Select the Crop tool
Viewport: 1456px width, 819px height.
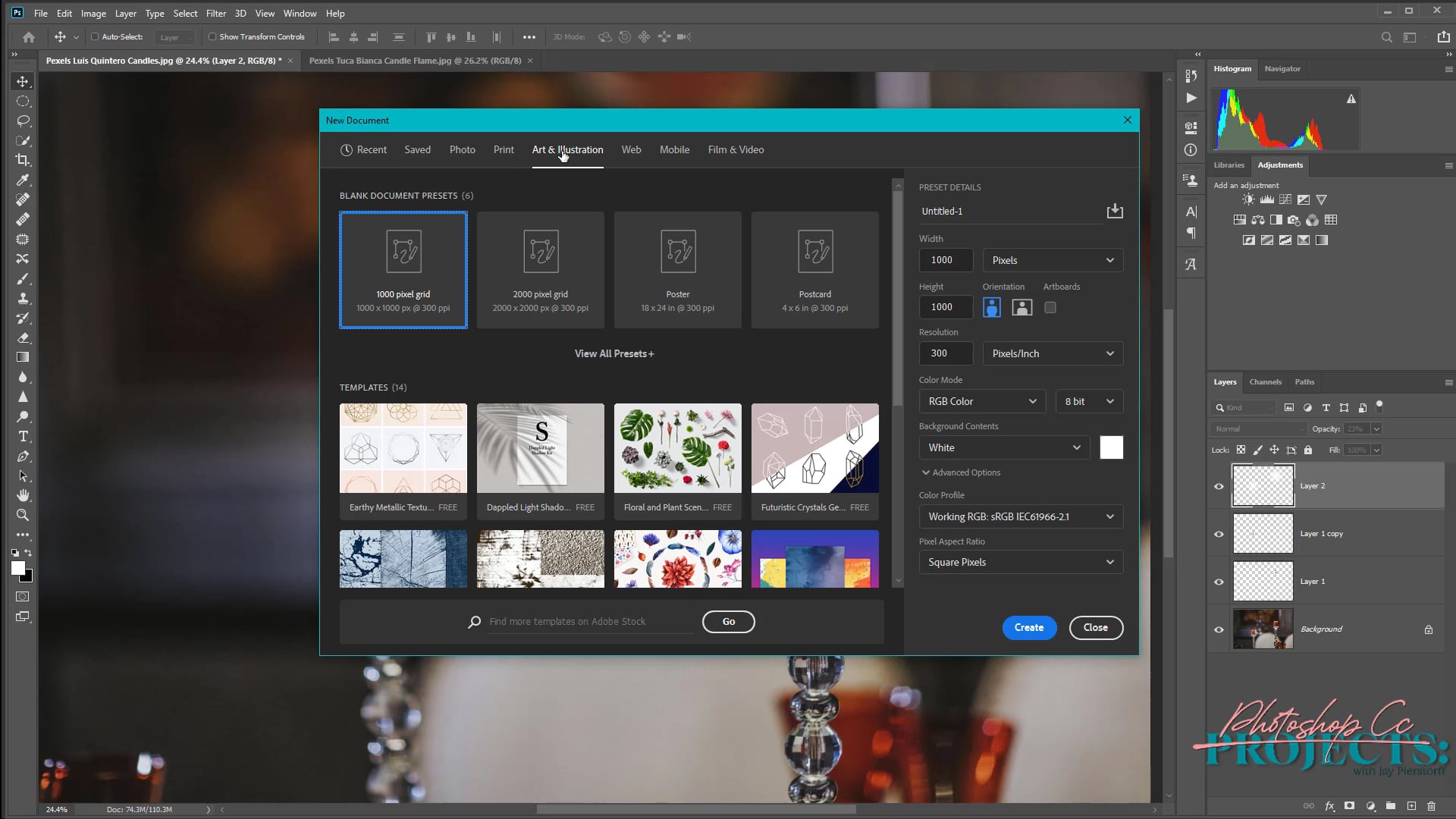point(23,160)
